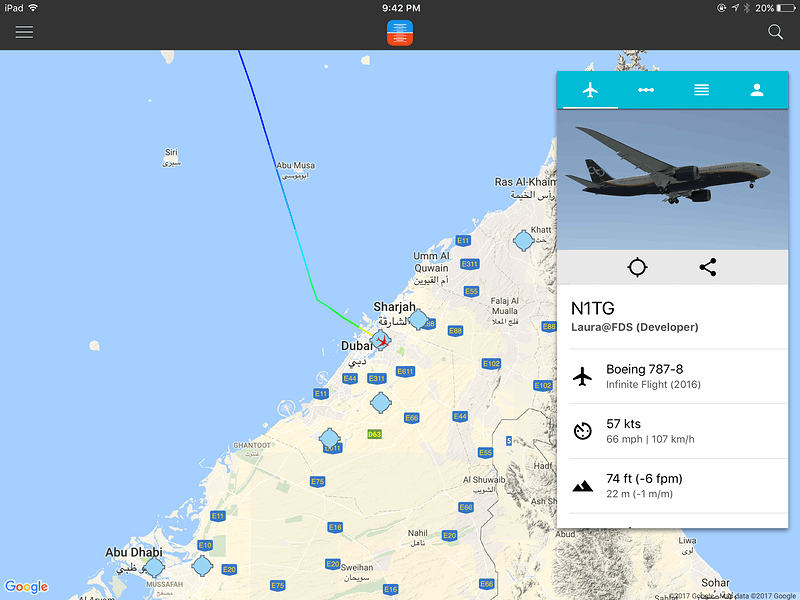Open the pilot profile tab

tap(757, 90)
